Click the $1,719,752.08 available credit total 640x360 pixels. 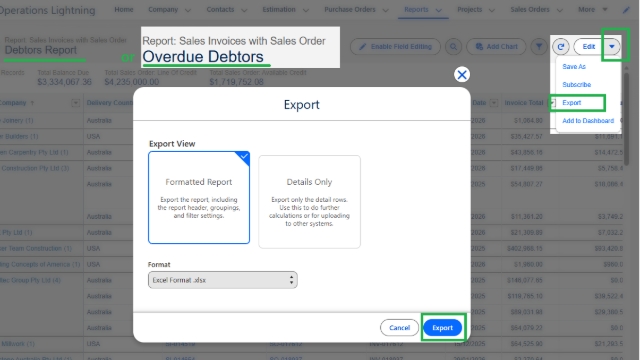click(x=236, y=82)
